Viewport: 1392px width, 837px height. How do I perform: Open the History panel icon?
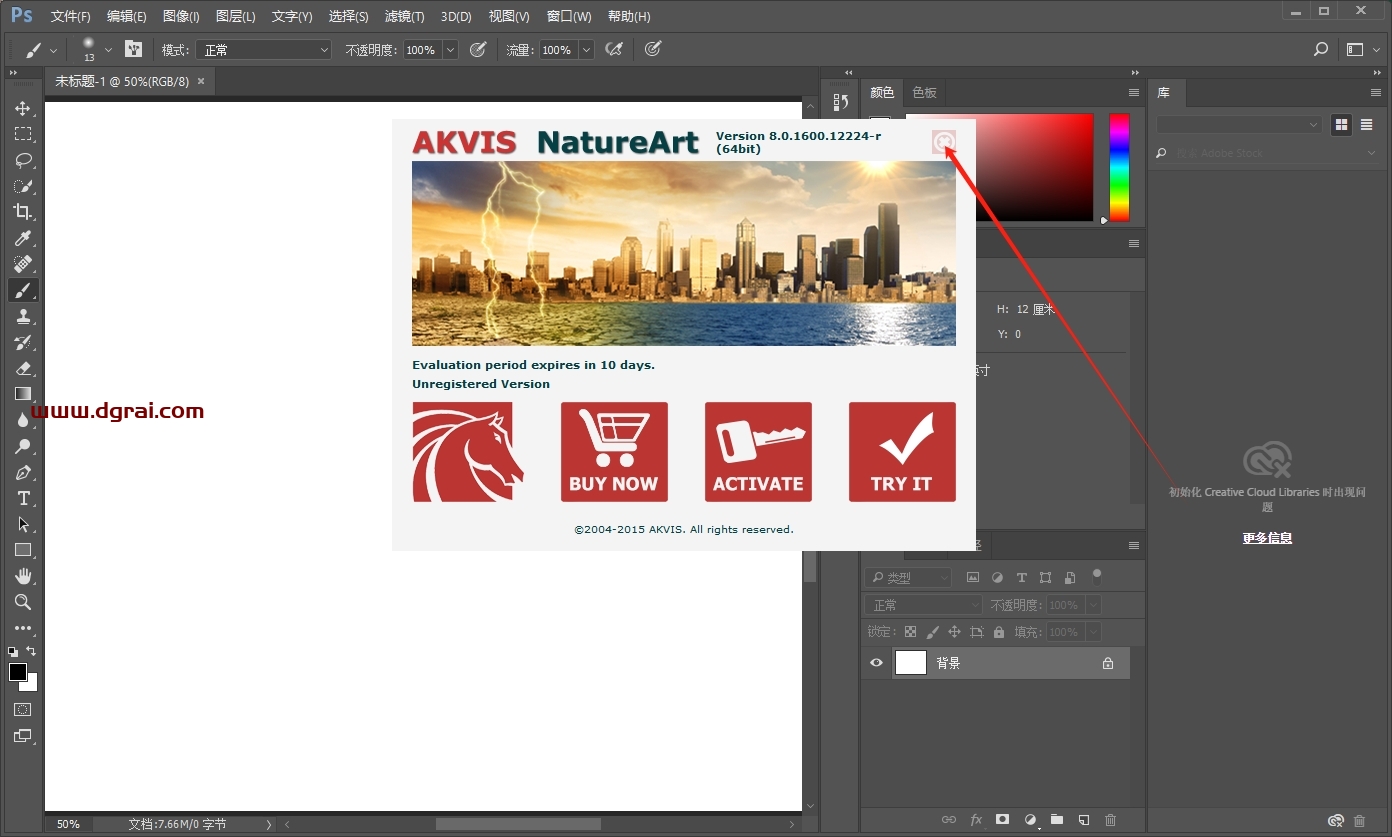(x=841, y=102)
